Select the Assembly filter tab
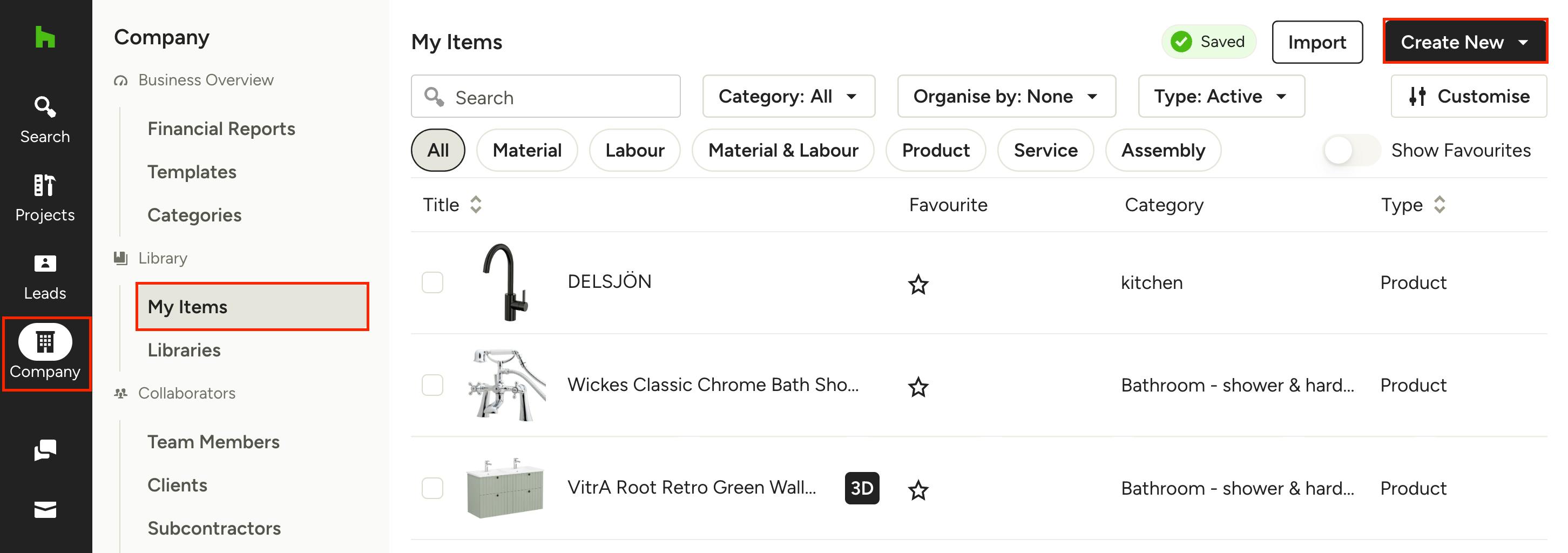 [x=1163, y=150]
